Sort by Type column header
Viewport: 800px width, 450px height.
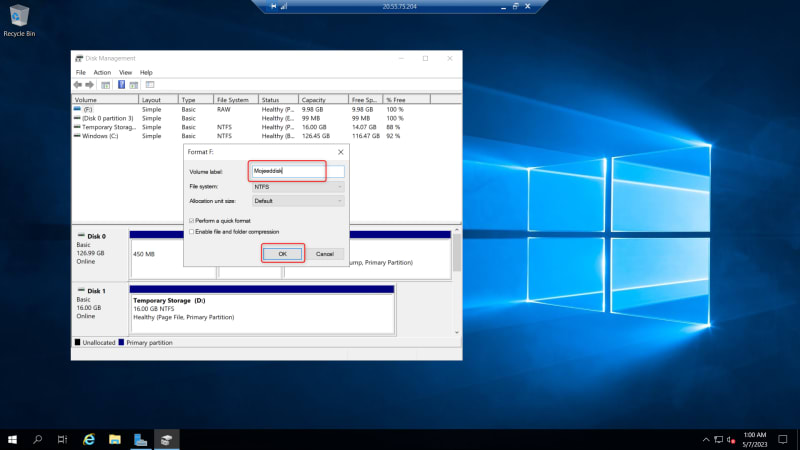[x=196, y=99]
